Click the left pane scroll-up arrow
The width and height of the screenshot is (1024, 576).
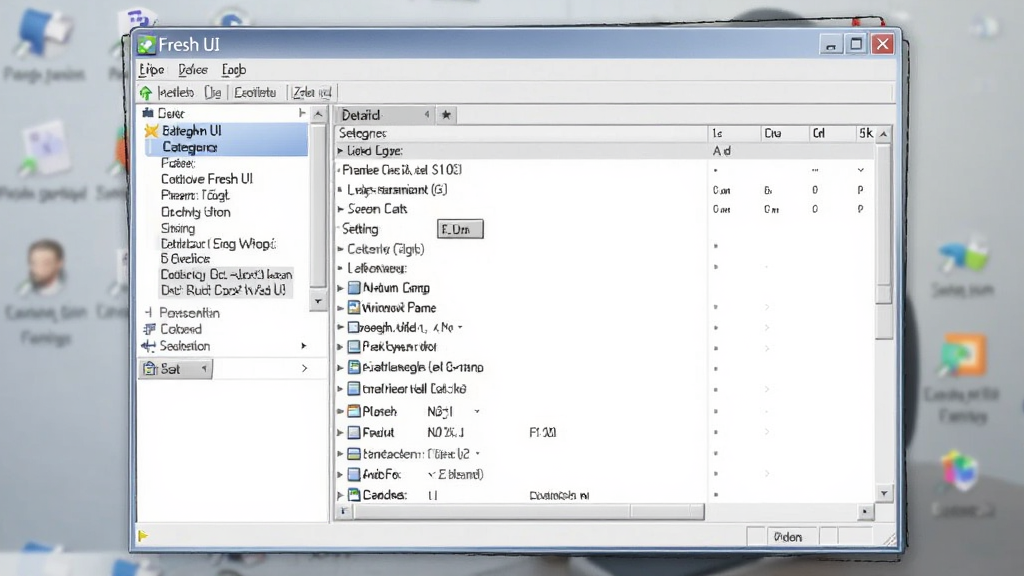coord(318,114)
